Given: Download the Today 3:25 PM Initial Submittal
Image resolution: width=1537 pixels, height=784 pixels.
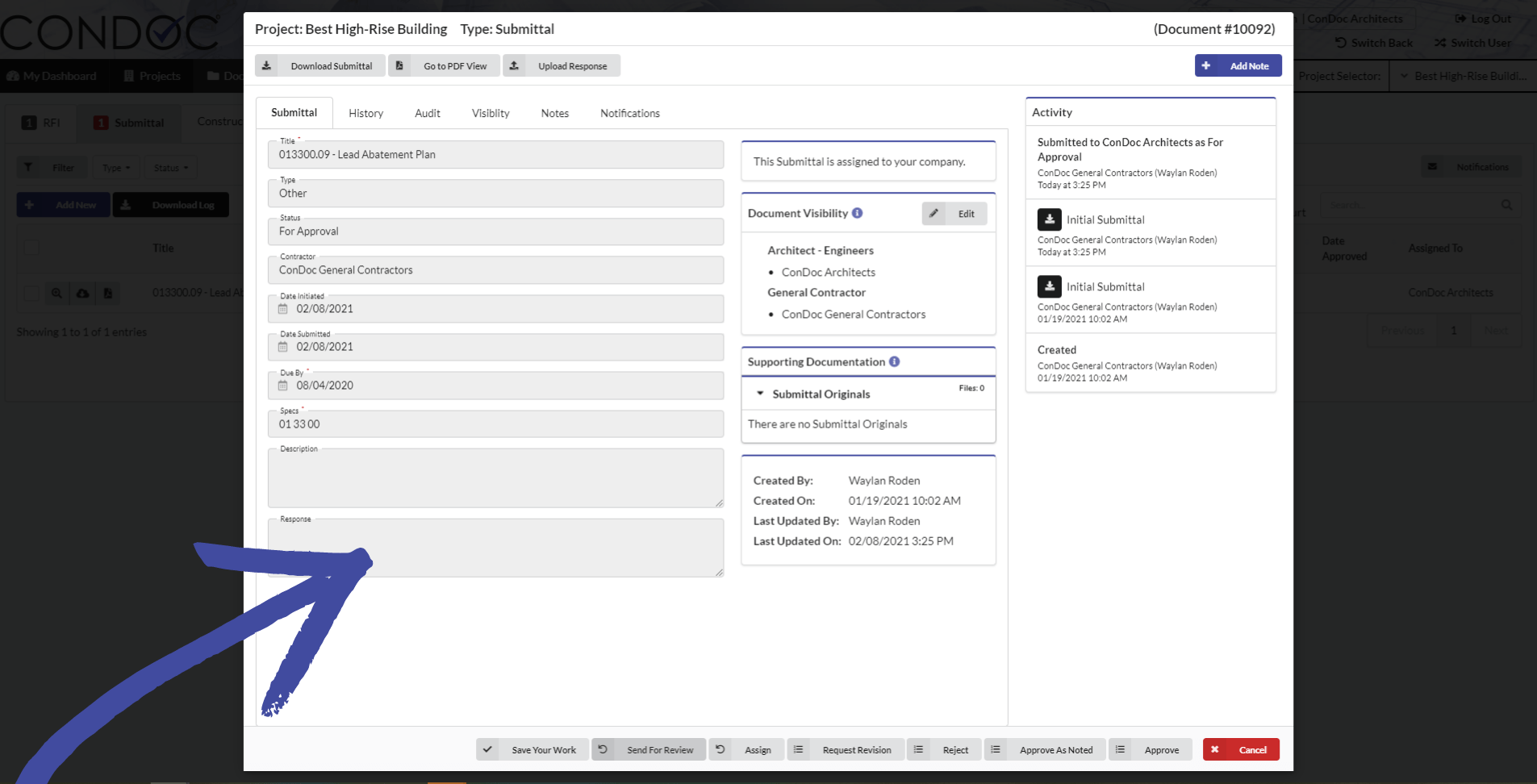Looking at the screenshot, I should click(x=1049, y=219).
